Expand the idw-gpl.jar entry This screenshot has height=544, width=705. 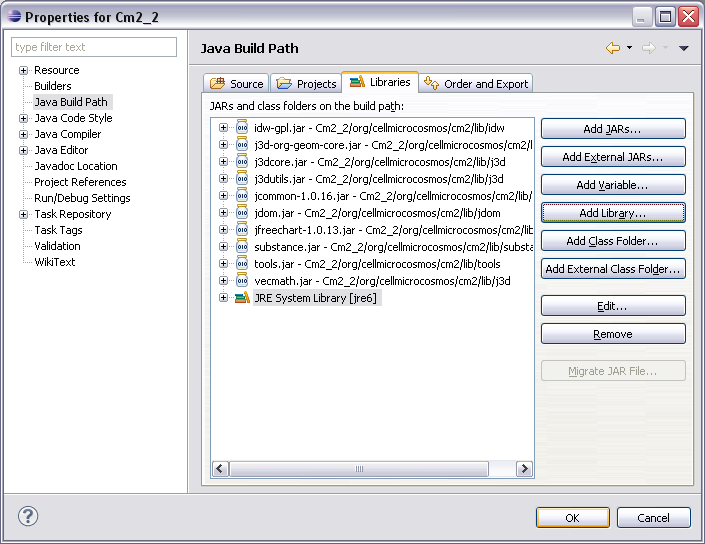(x=223, y=128)
